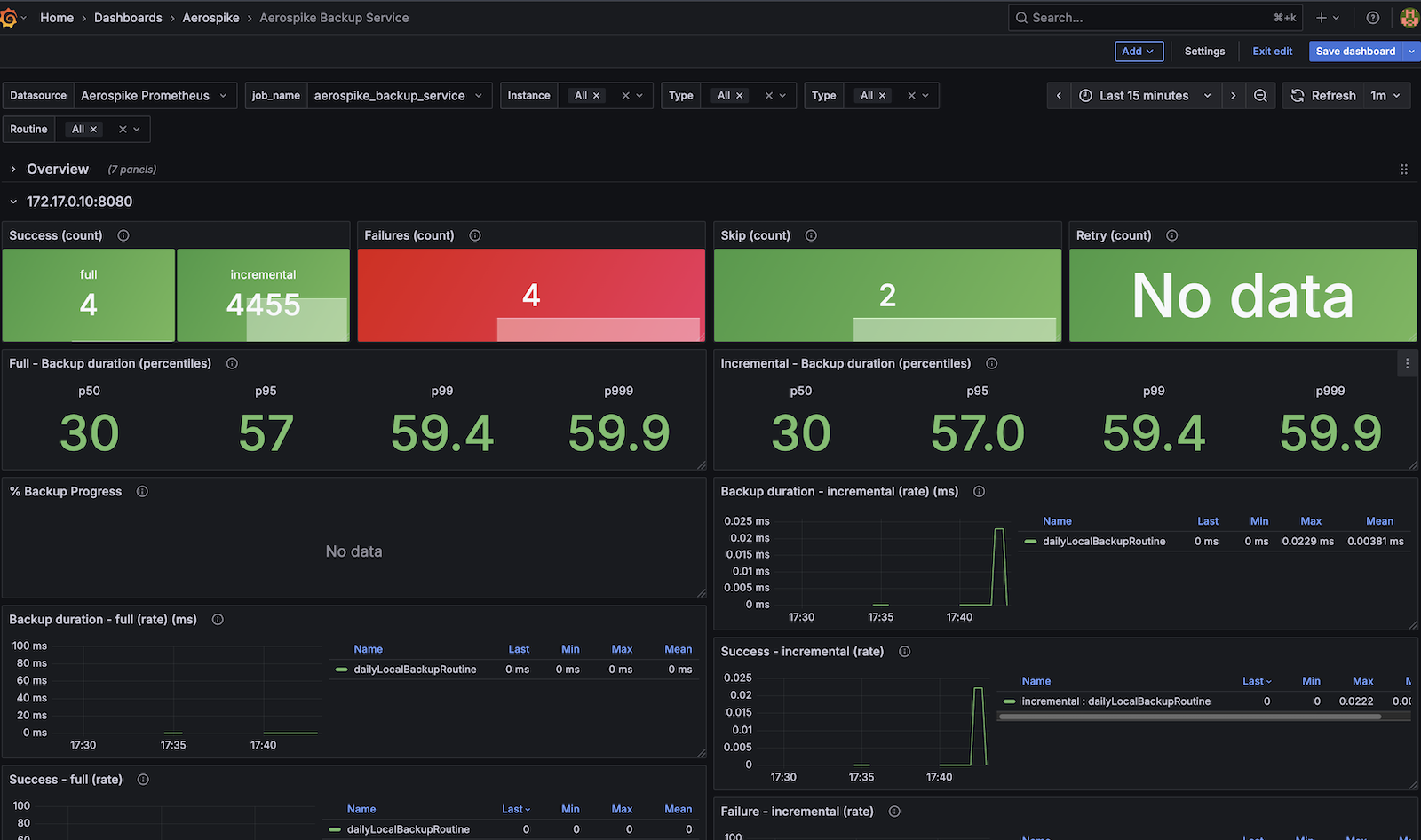Click the zoom out time range icon
The height and width of the screenshot is (840, 1421).
(x=1260, y=96)
